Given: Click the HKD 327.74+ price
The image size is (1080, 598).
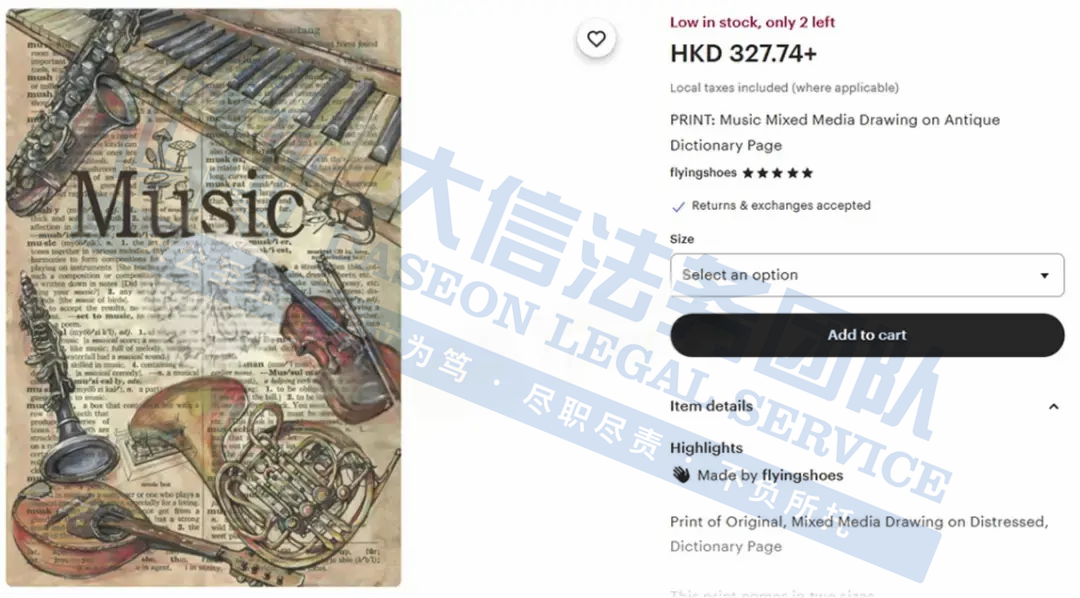Looking at the screenshot, I should [x=743, y=54].
